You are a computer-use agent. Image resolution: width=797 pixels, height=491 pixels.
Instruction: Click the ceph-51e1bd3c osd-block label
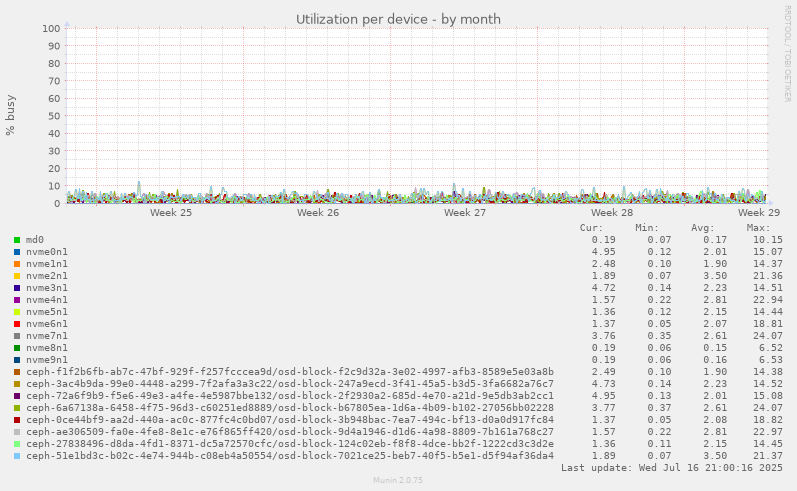290,456
